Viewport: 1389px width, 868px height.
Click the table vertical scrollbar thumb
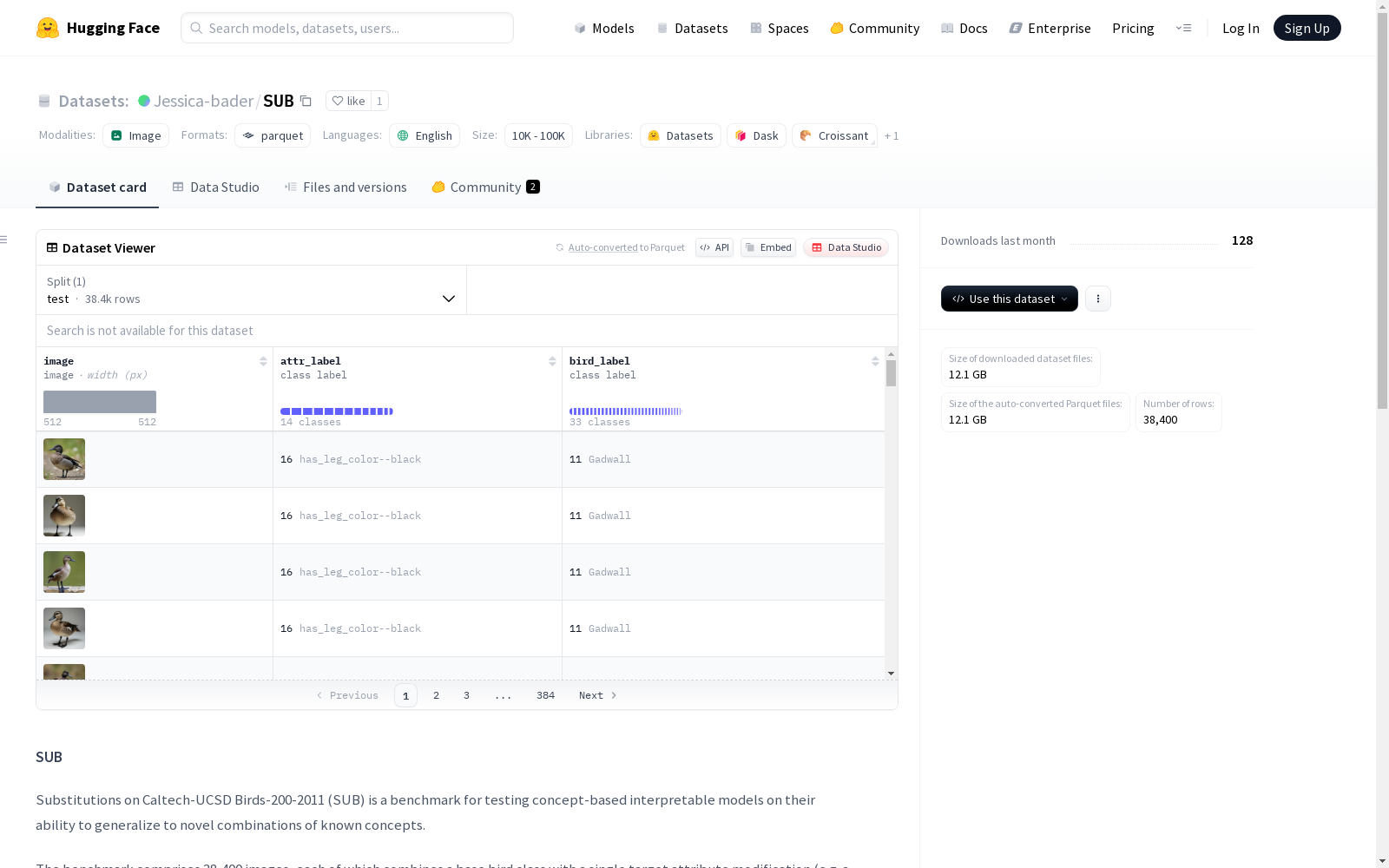tap(891, 373)
